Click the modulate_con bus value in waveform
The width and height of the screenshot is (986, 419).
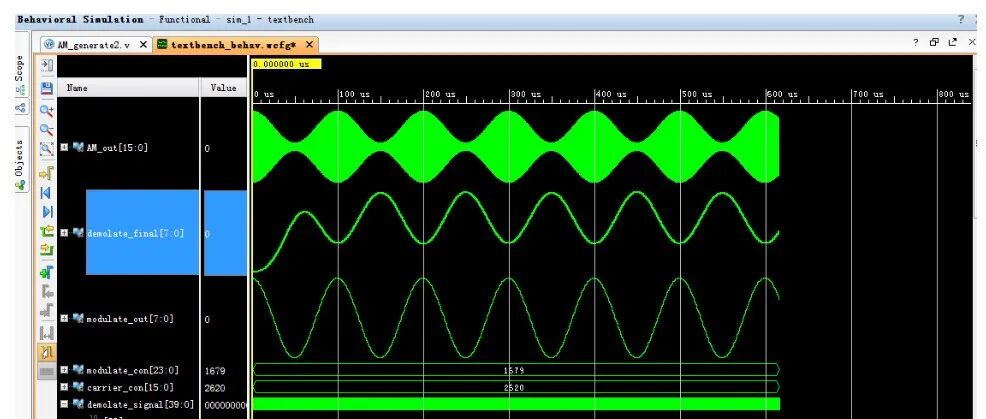pos(514,371)
